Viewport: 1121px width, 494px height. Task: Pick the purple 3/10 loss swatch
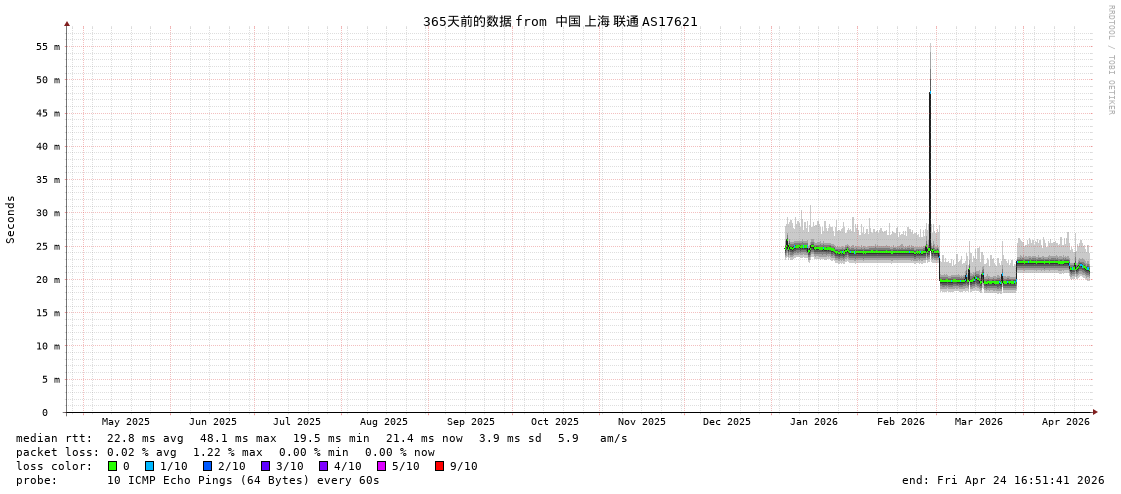pos(265,466)
